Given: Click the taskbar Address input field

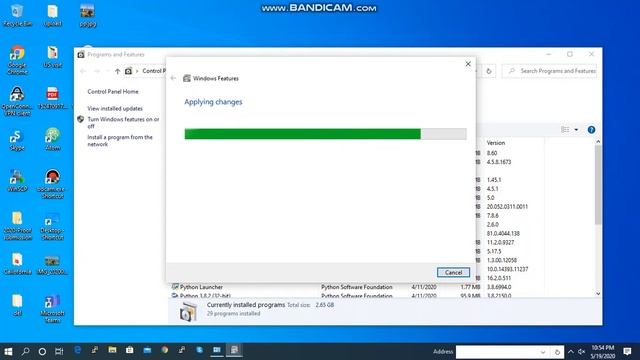Looking at the screenshot, I should 498,351.
